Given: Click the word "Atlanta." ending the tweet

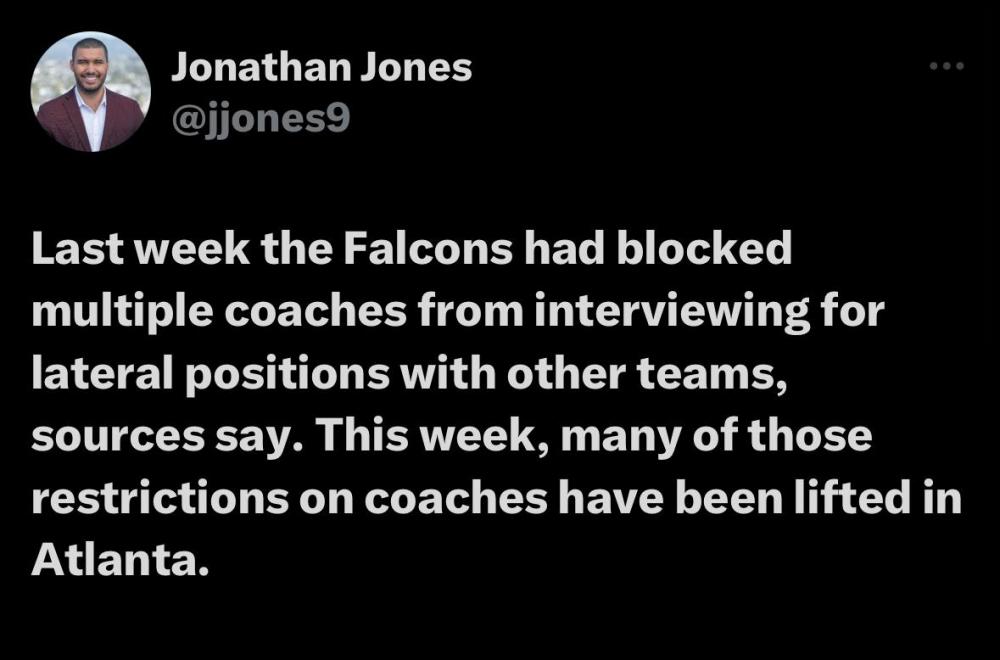Looking at the screenshot, I should click(x=120, y=561).
